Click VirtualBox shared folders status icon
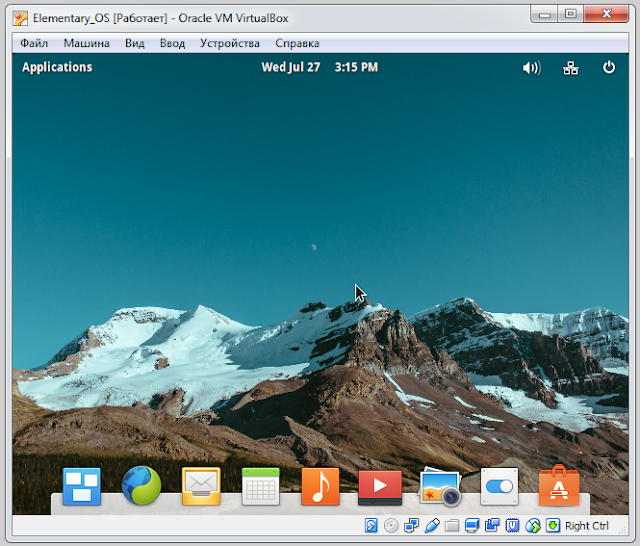 [452, 526]
